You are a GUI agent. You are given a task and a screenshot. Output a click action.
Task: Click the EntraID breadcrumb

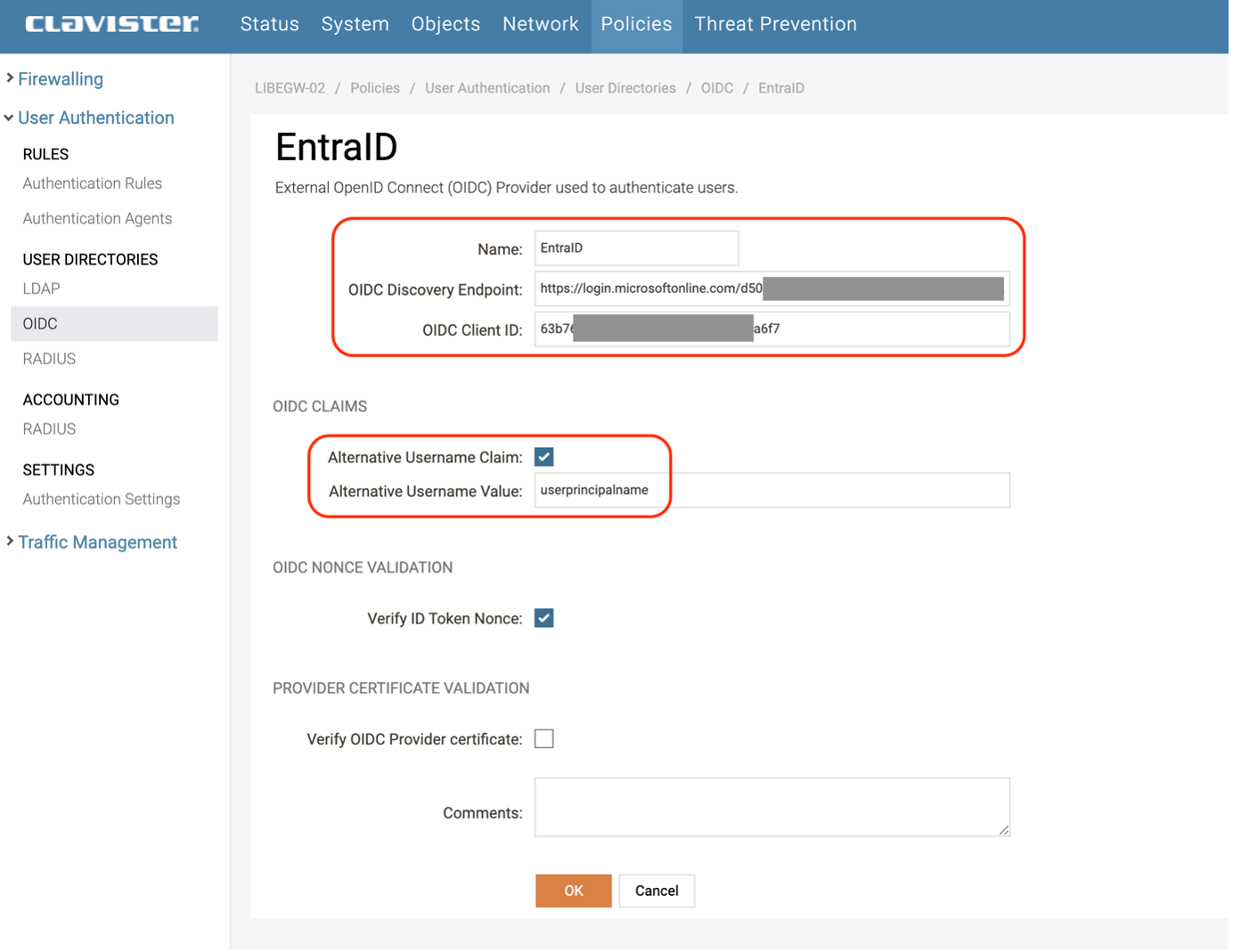(781, 88)
